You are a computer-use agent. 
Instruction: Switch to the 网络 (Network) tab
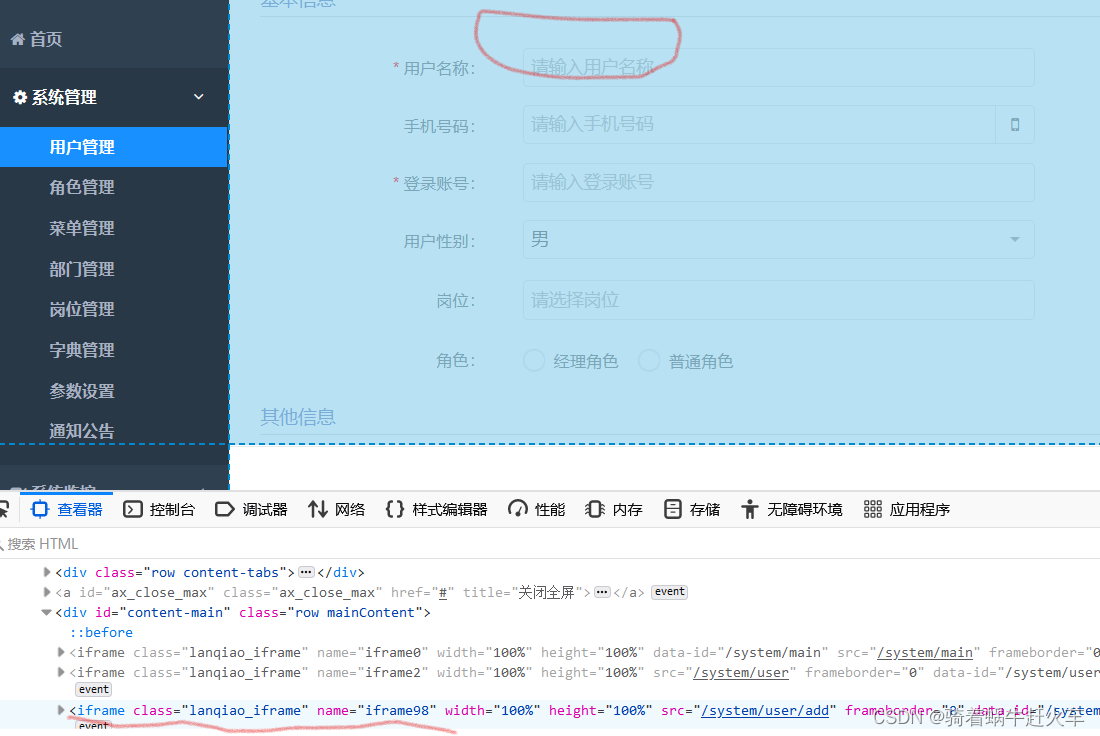click(x=335, y=509)
